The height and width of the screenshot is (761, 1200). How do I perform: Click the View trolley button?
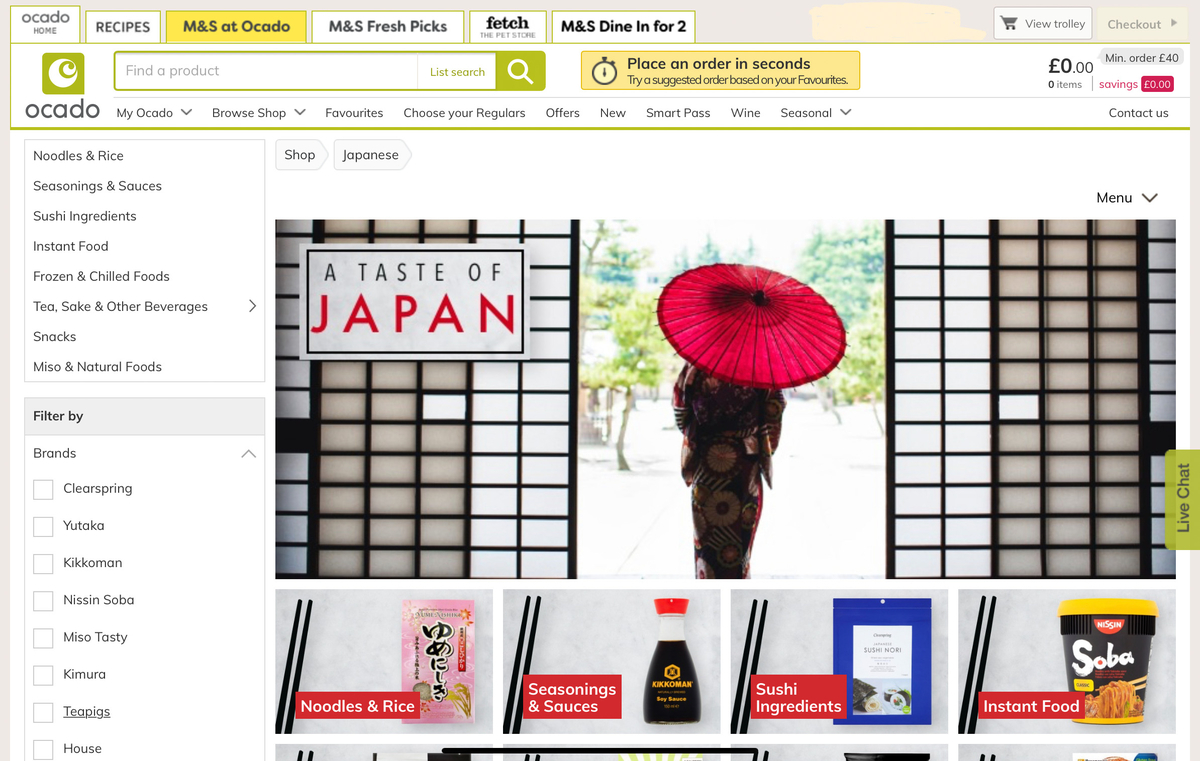pyautogui.click(x=1043, y=23)
